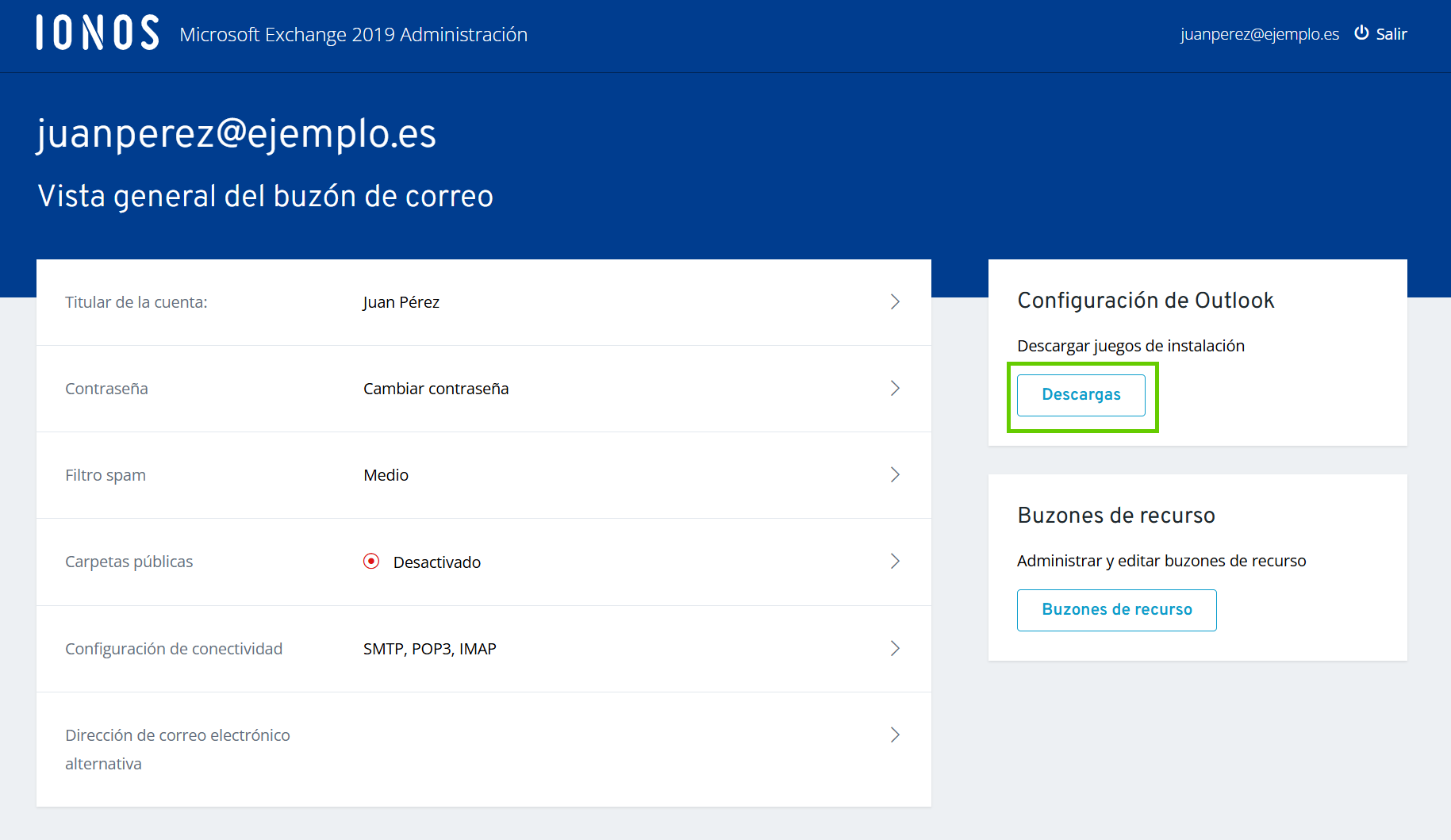
Task: Expand the Dirección de correo electrónico alternativa chevron
Action: pos(895,735)
